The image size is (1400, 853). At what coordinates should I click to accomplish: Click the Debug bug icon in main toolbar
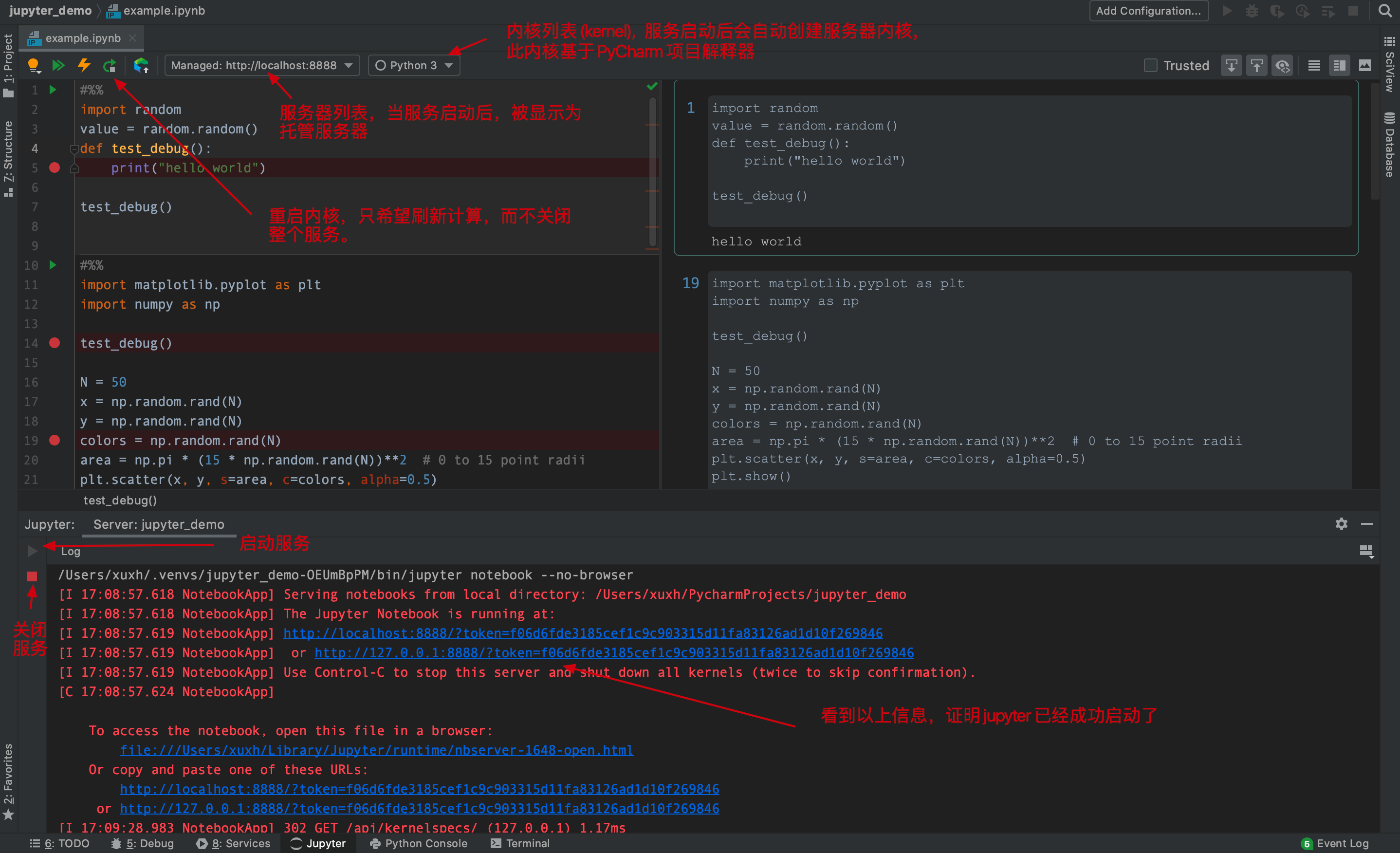[1253, 11]
